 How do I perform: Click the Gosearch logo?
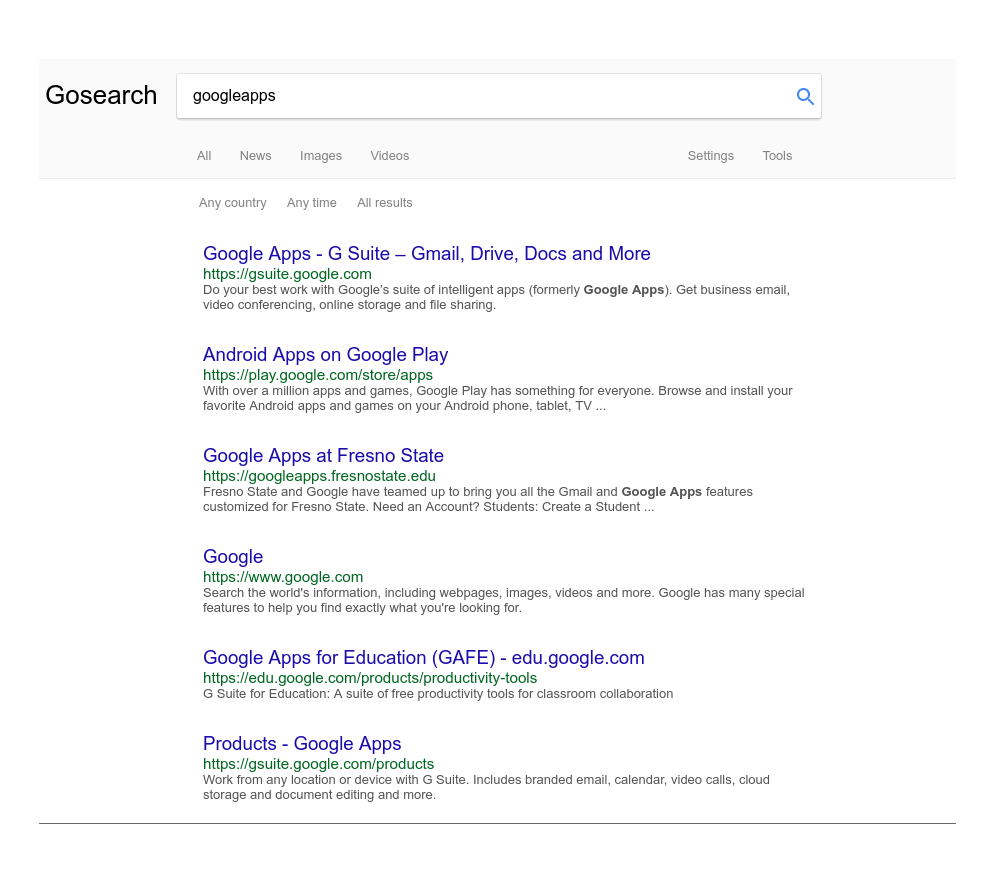(101, 95)
